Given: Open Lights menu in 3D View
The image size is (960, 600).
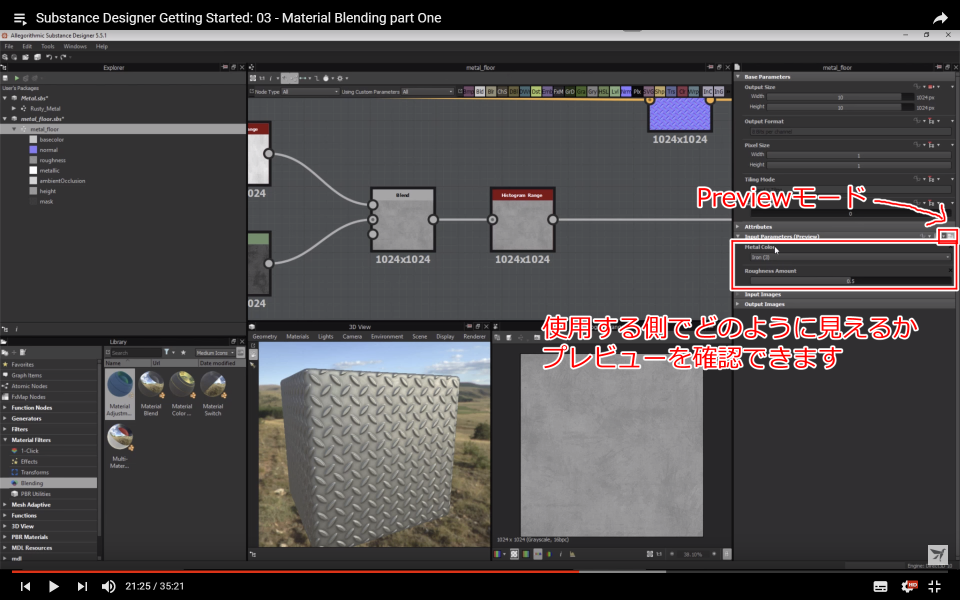Looking at the screenshot, I should point(326,337).
